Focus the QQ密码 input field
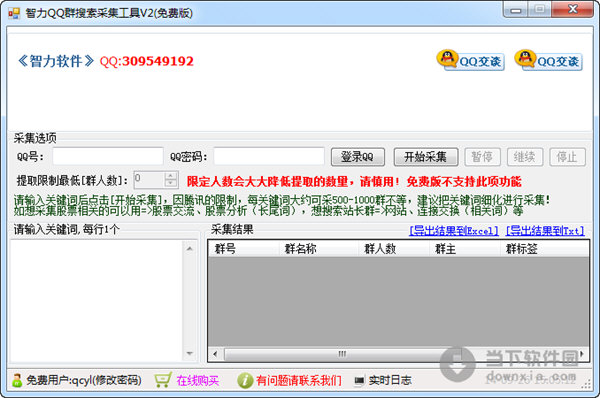This screenshot has width=600, height=398. 269,157
